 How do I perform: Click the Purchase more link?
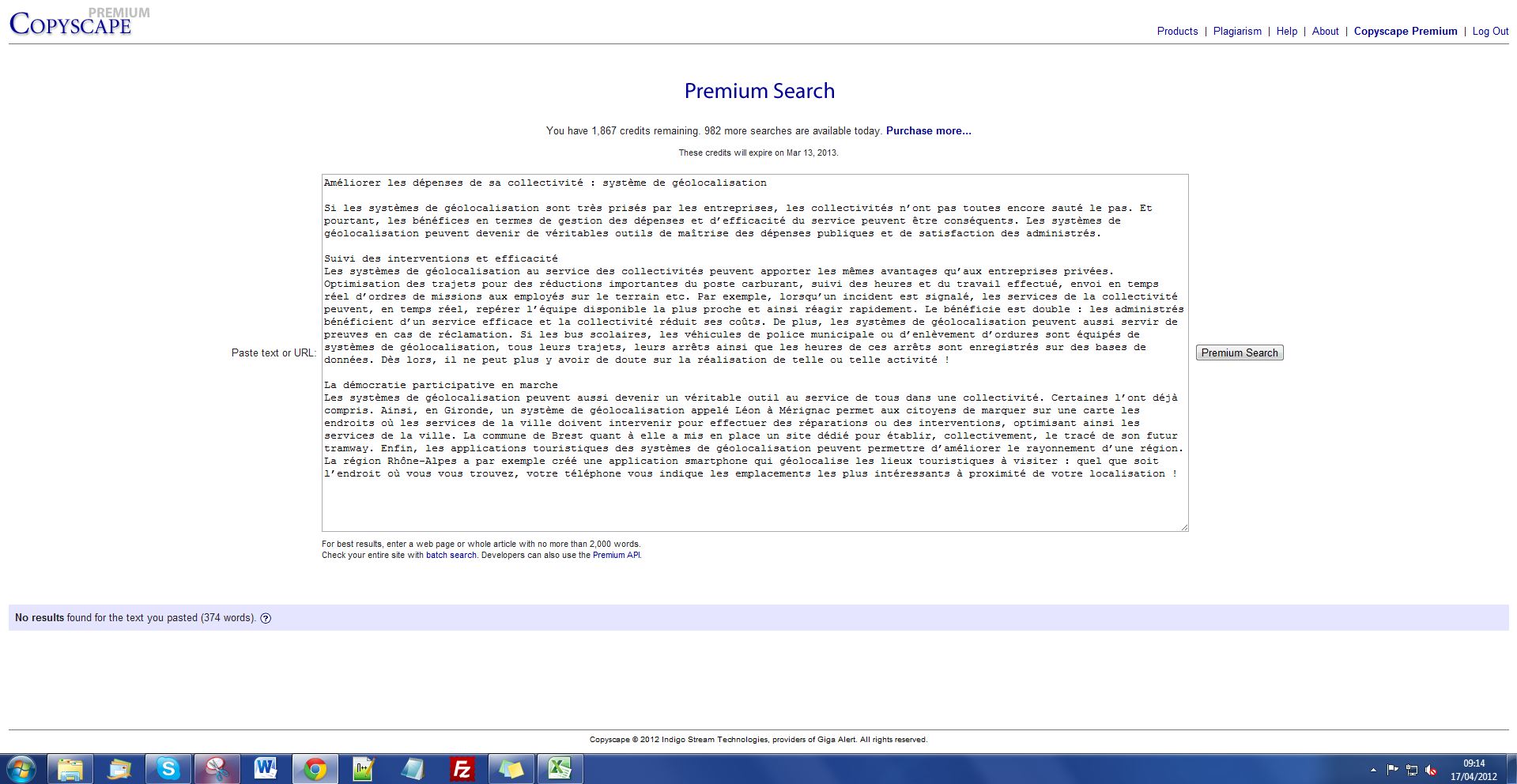[x=928, y=131]
